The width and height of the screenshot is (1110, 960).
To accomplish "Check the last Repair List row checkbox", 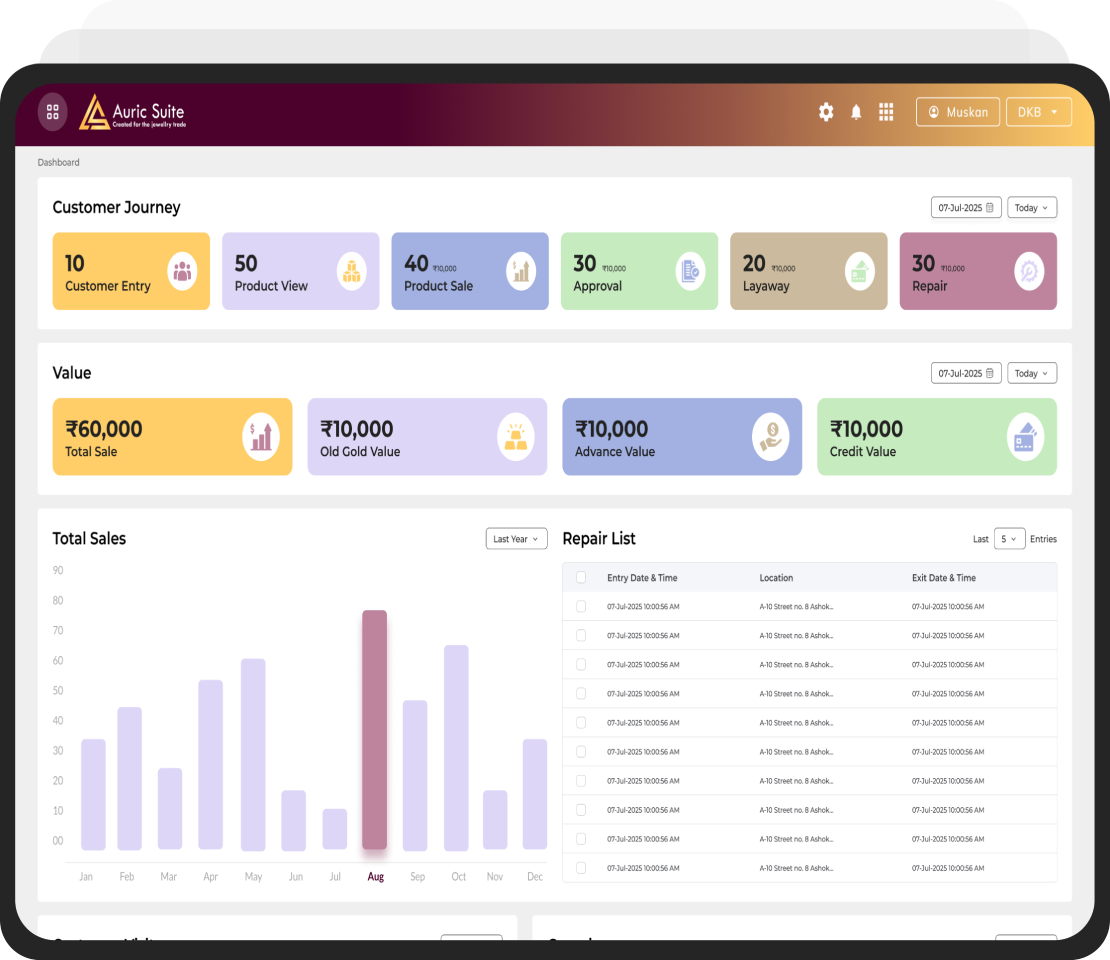I will (x=581, y=868).
